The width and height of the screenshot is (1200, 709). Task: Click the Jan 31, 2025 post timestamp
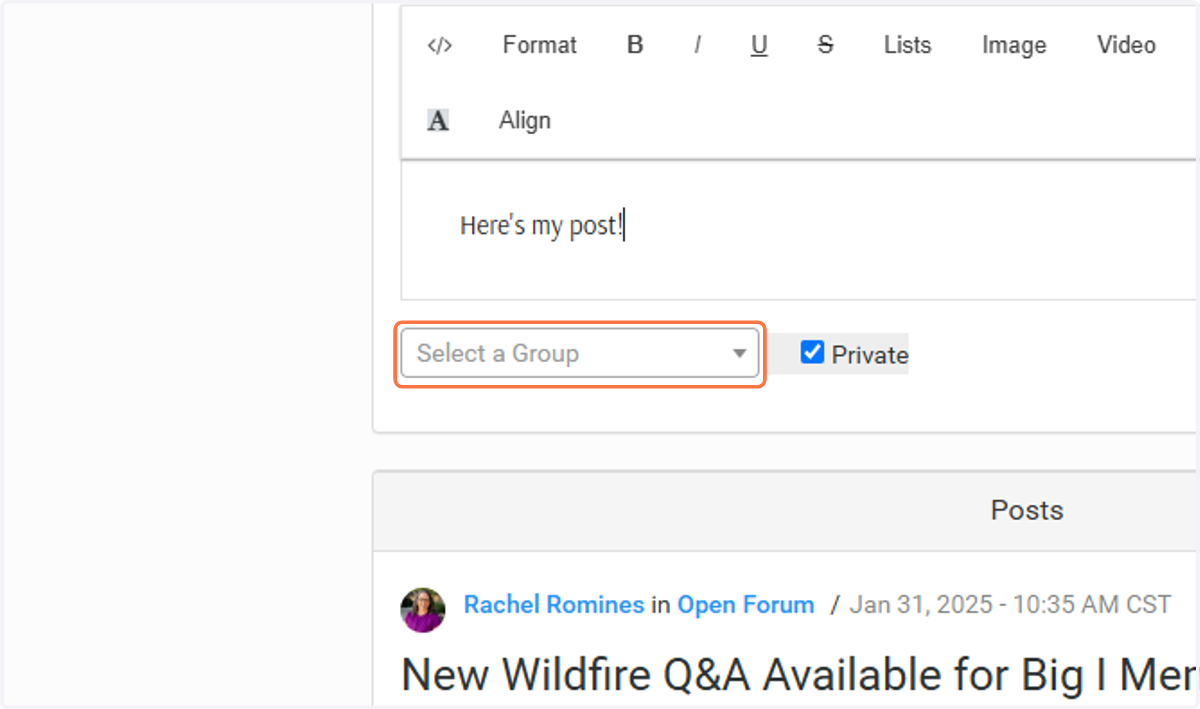pos(1010,605)
